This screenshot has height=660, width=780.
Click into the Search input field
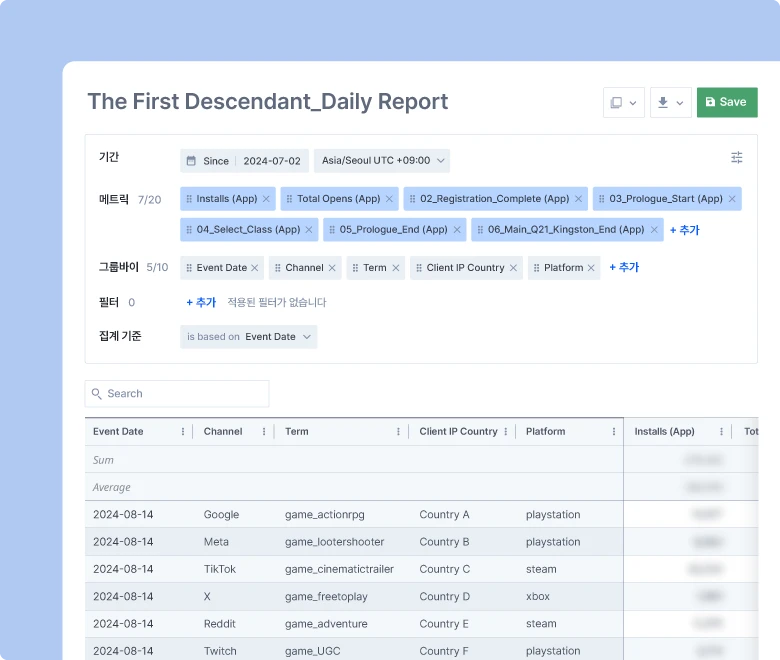(x=180, y=394)
